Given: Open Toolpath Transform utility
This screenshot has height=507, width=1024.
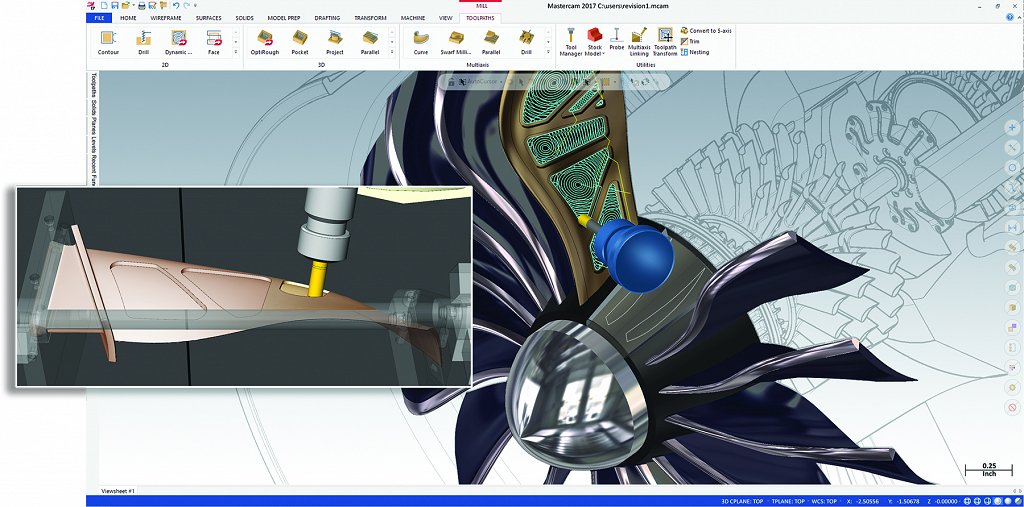Looking at the screenshot, I should tap(665, 42).
